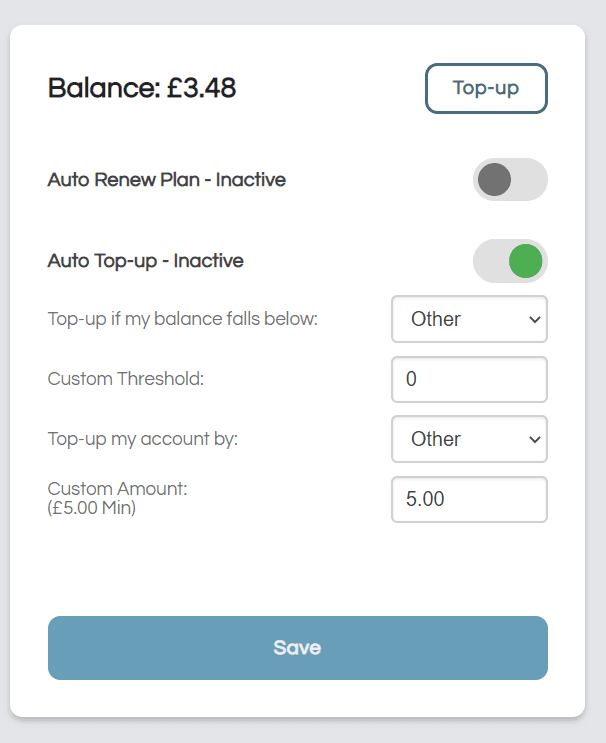Disable the Auto Top-up toggle switch
The height and width of the screenshot is (743, 606).
pyautogui.click(x=510, y=261)
